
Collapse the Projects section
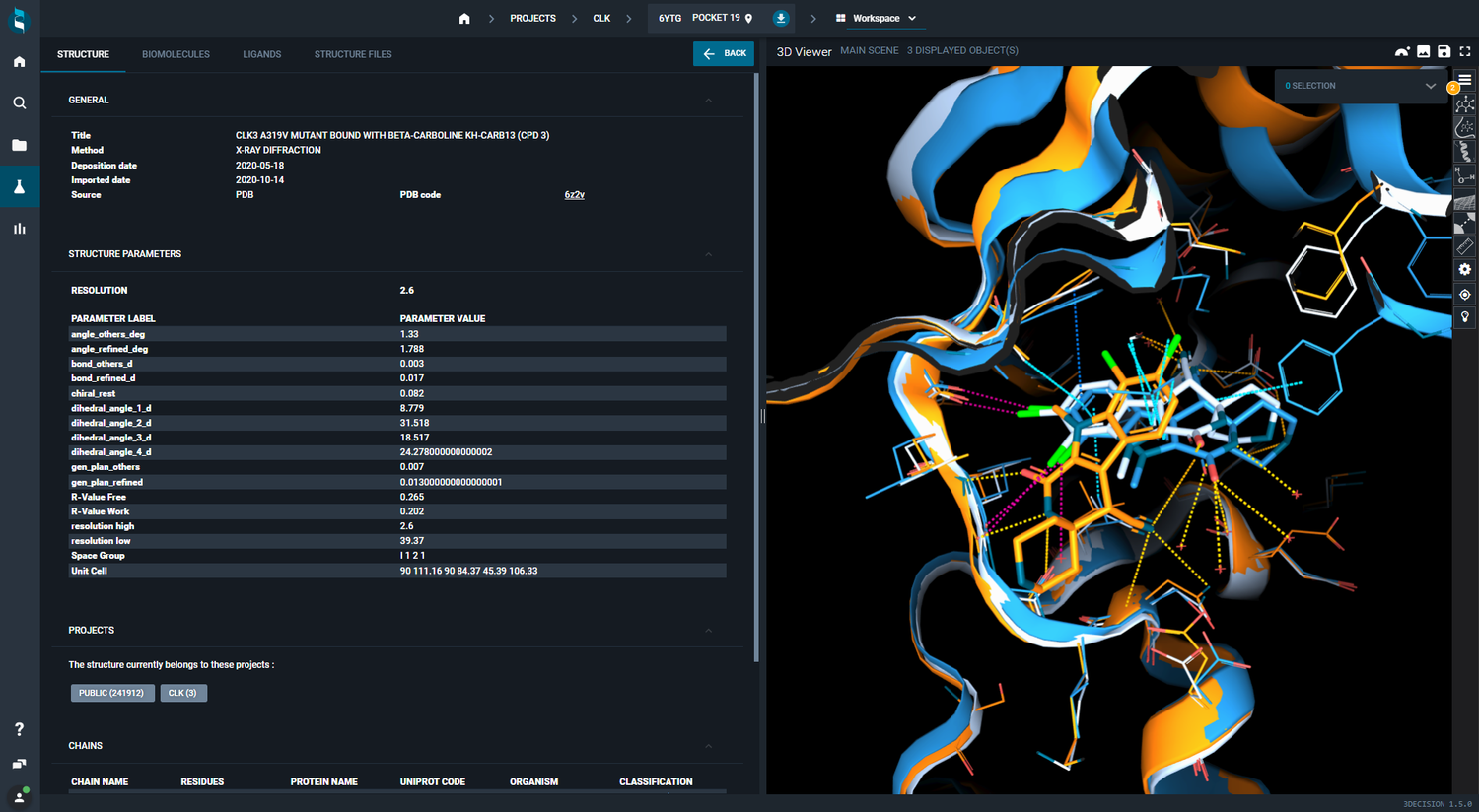pyautogui.click(x=708, y=631)
